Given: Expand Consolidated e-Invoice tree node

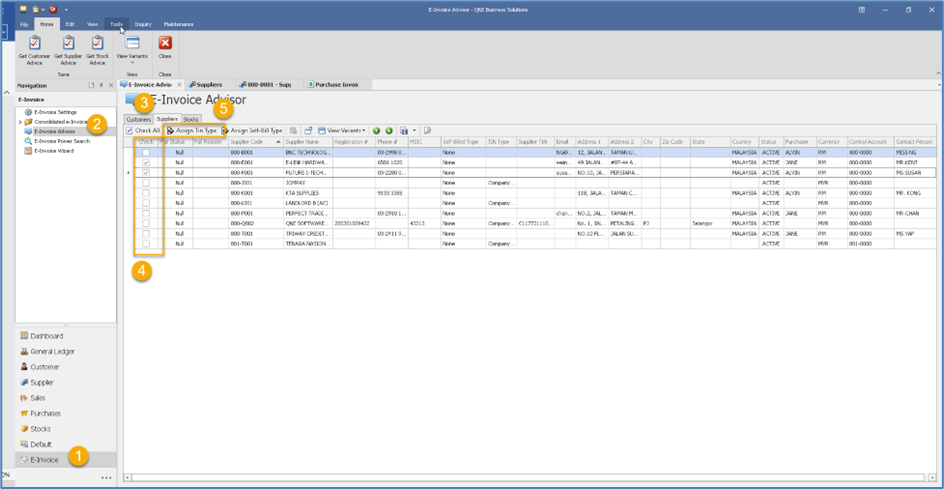Looking at the screenshot, I should click(x=20, y=122).
